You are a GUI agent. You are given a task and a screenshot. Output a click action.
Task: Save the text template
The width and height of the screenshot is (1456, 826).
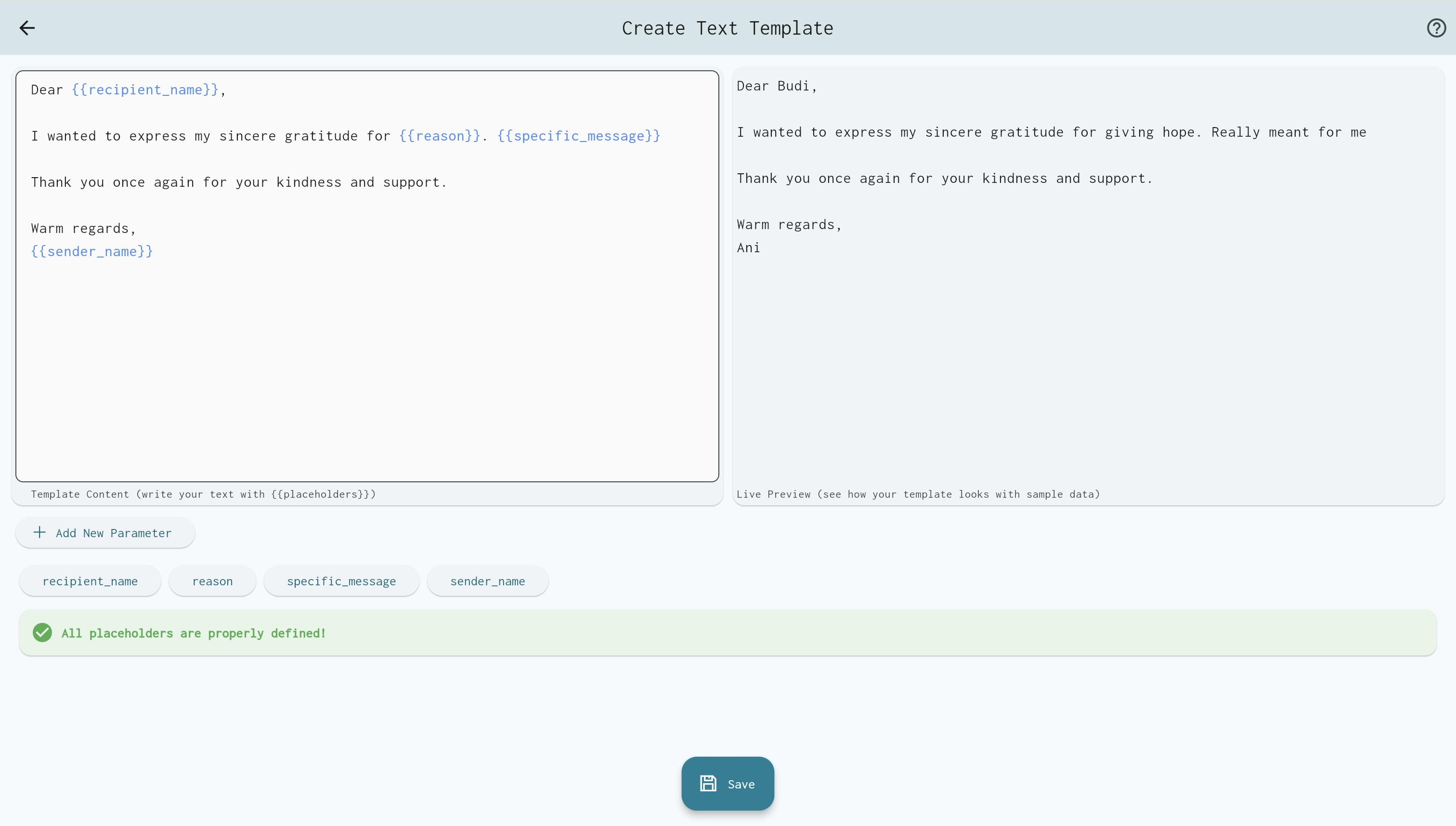click(x=728, y=784)
